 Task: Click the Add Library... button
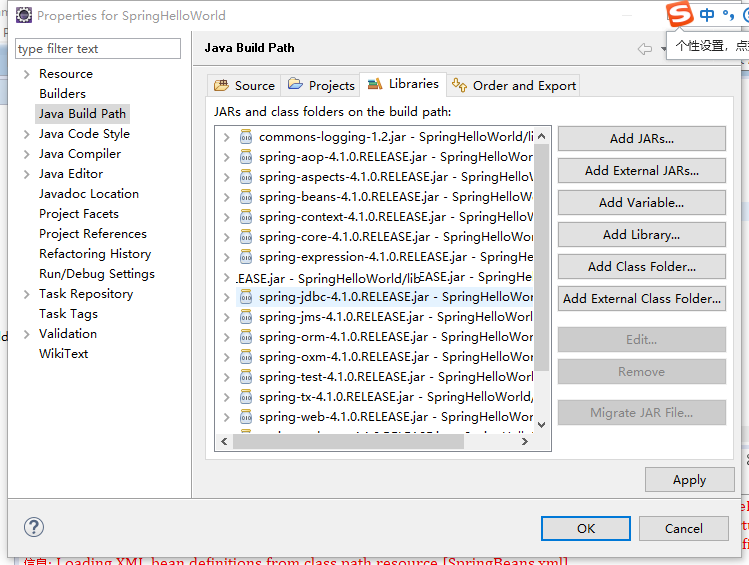pyautogui.click(x=642, y=235)
